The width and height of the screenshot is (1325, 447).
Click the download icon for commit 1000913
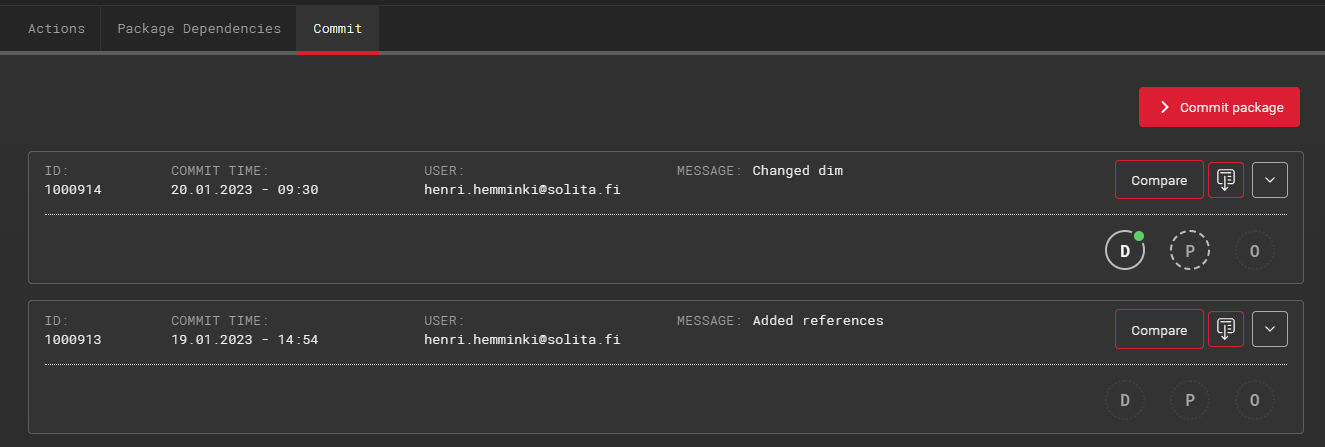coord(1226,329)
